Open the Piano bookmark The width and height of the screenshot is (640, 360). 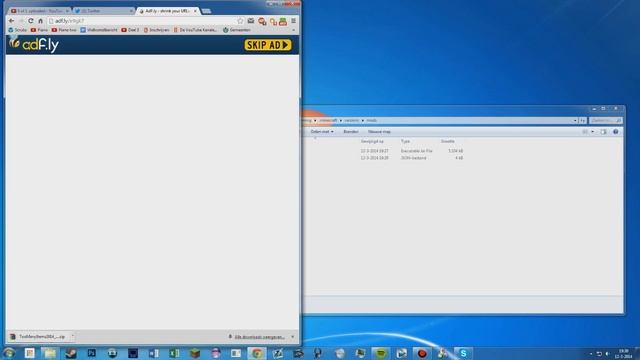pyautogui.click(x=39, y=30)
